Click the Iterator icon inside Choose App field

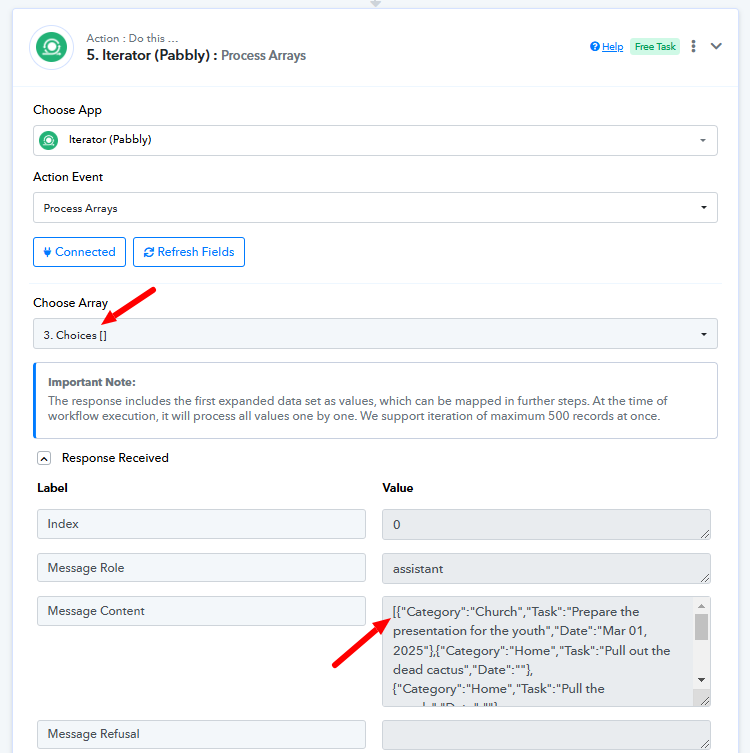coord(48,140)
